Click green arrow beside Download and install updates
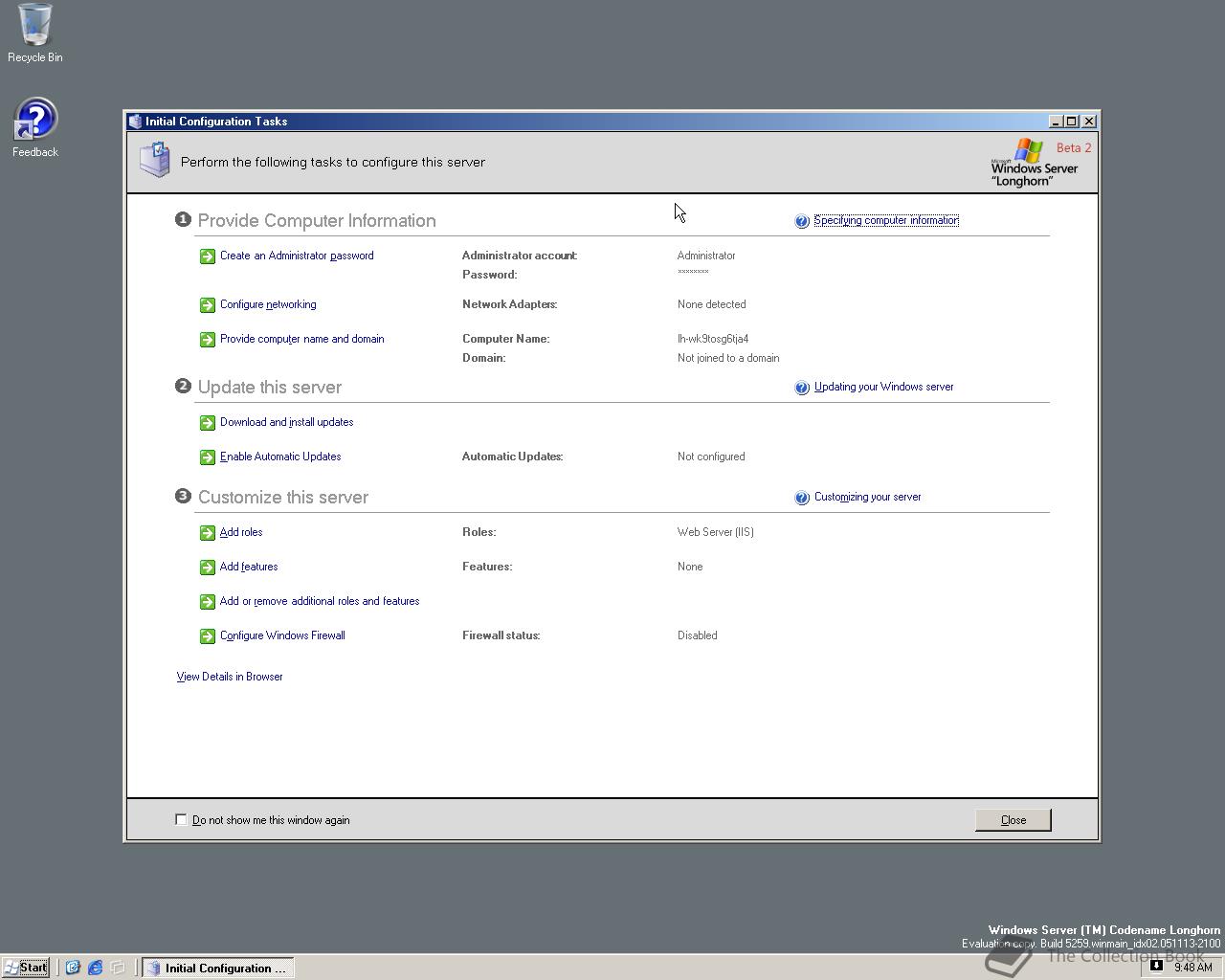Screen dimensions: 1225x980 tap(208, 423)
